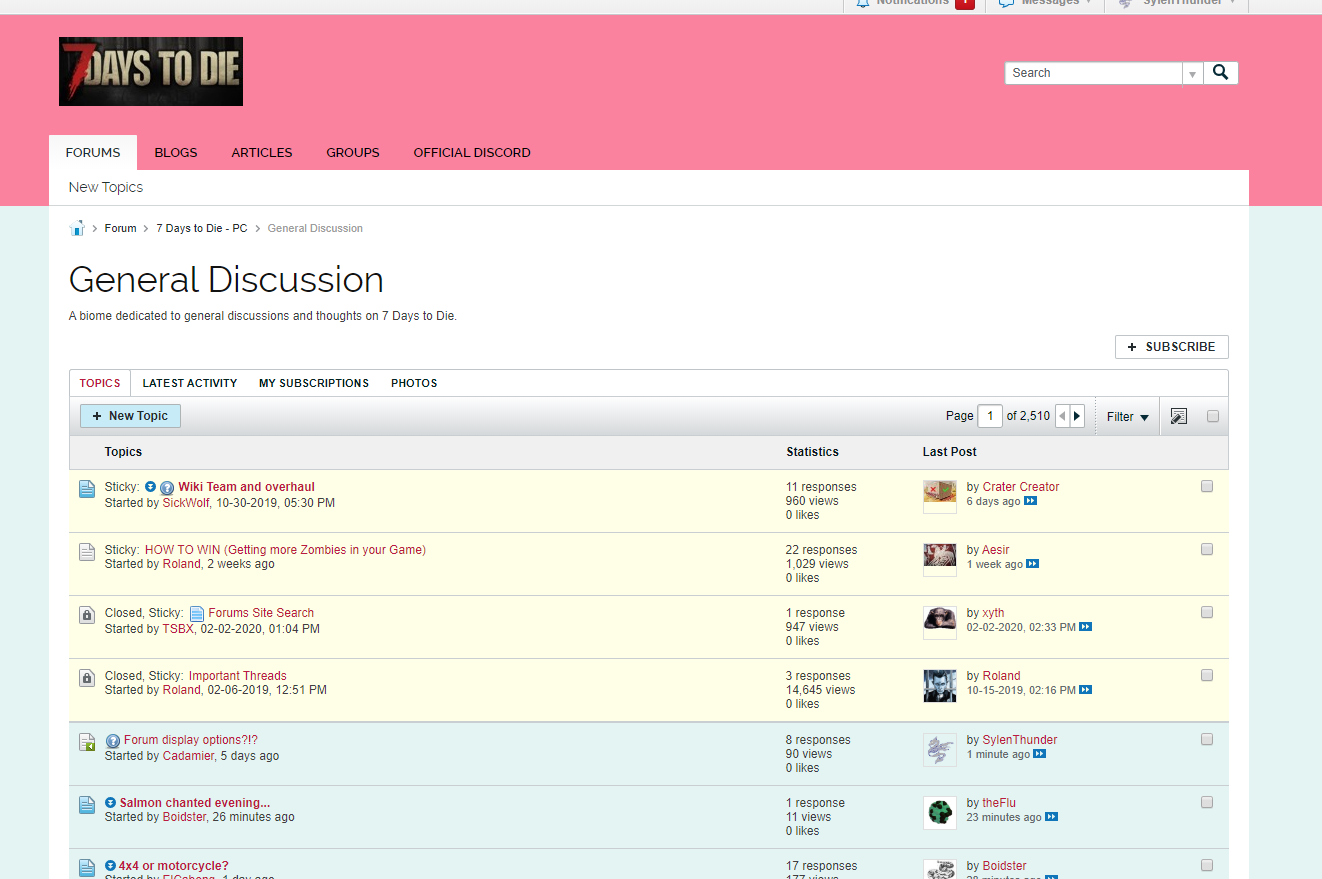Open the Official Discord navigation tab
The width and height of the screenshot is (1322, 879).
pos(472,153)
